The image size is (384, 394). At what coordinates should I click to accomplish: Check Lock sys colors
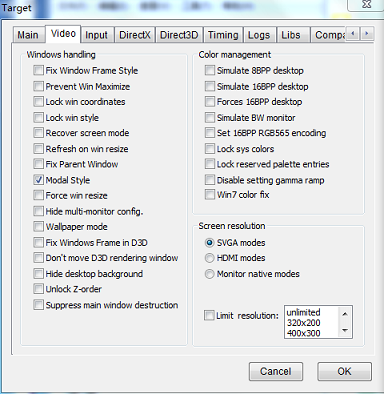point(209,149)
